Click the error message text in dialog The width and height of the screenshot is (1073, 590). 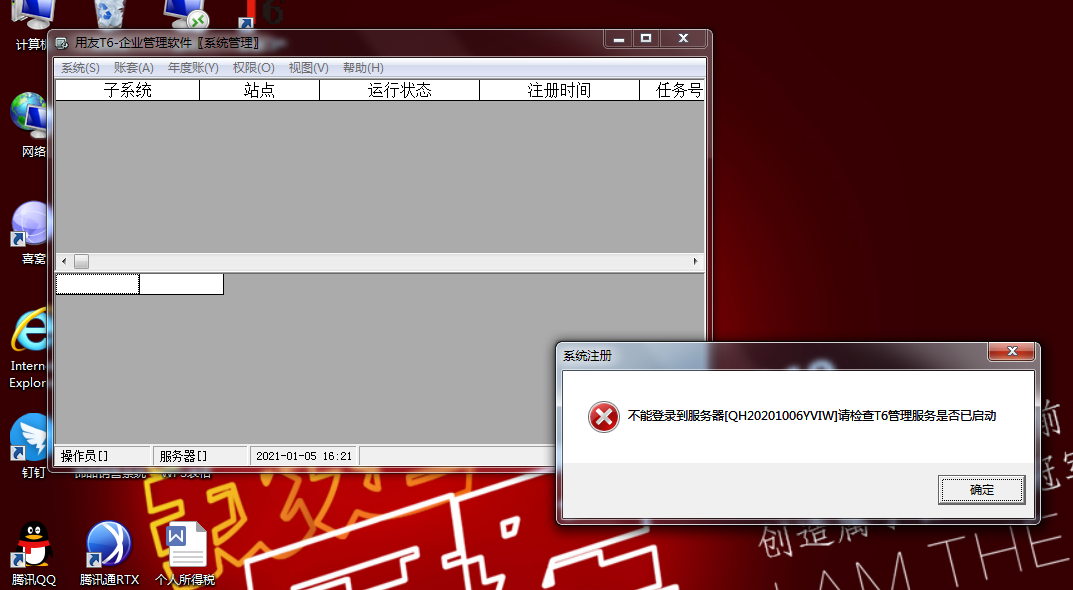812,416
